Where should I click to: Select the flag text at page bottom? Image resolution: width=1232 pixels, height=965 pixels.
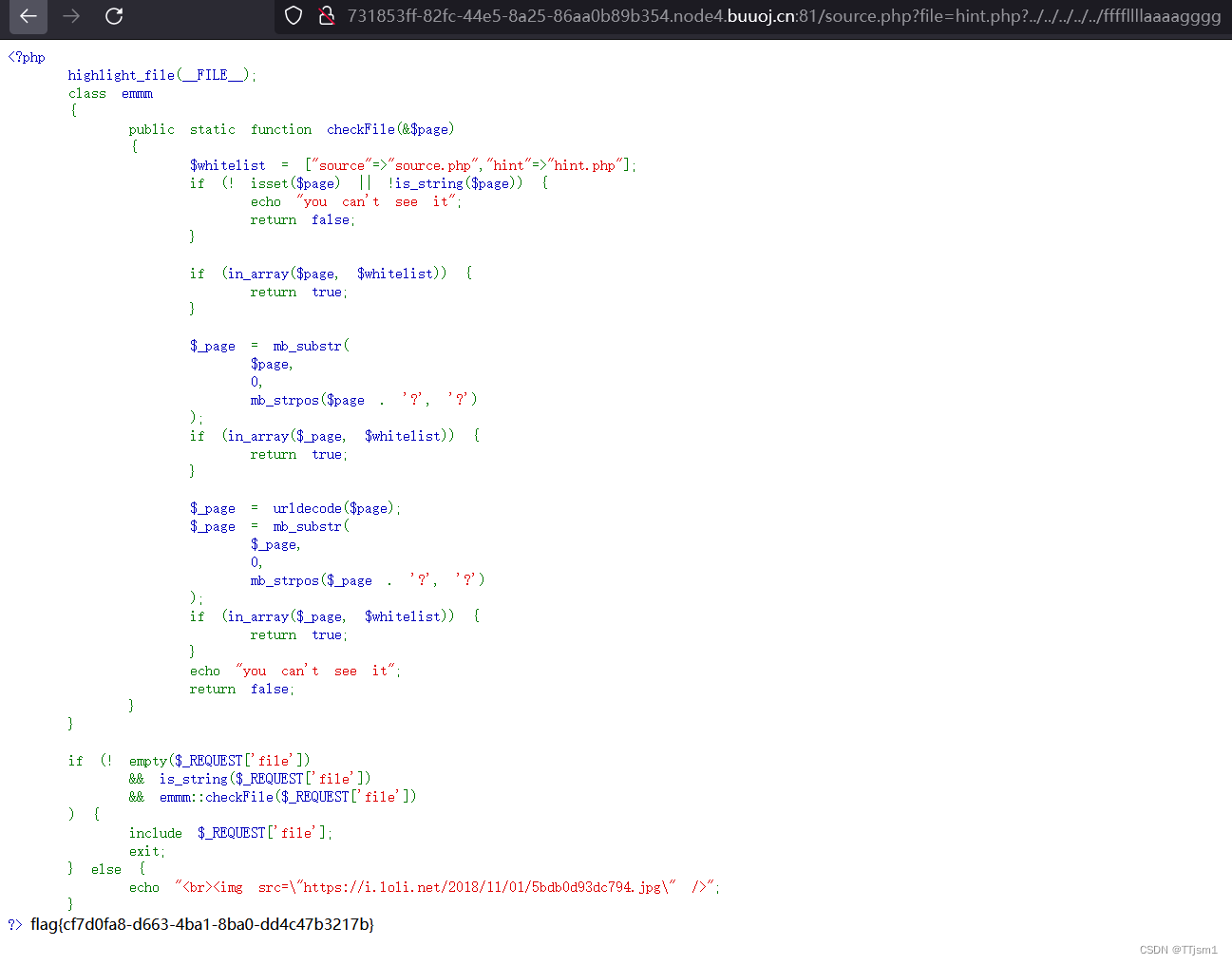pos(202,924)
